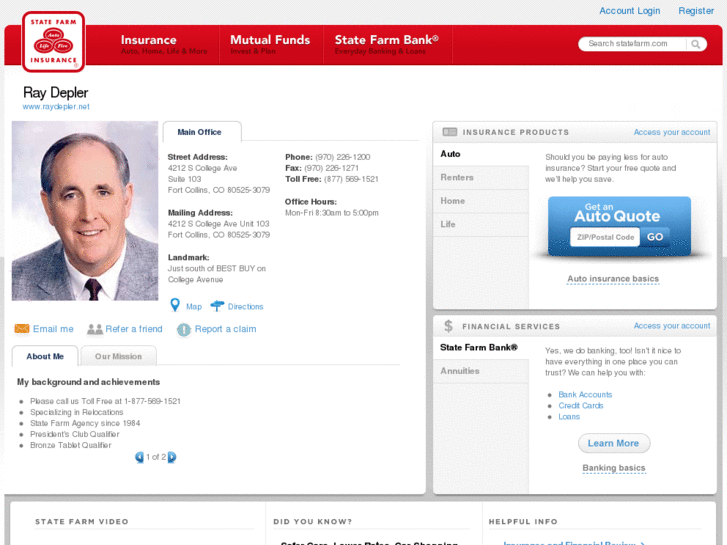The image size is (727, 545).
Task: Open the Loans link
Action: coord(569,417)
